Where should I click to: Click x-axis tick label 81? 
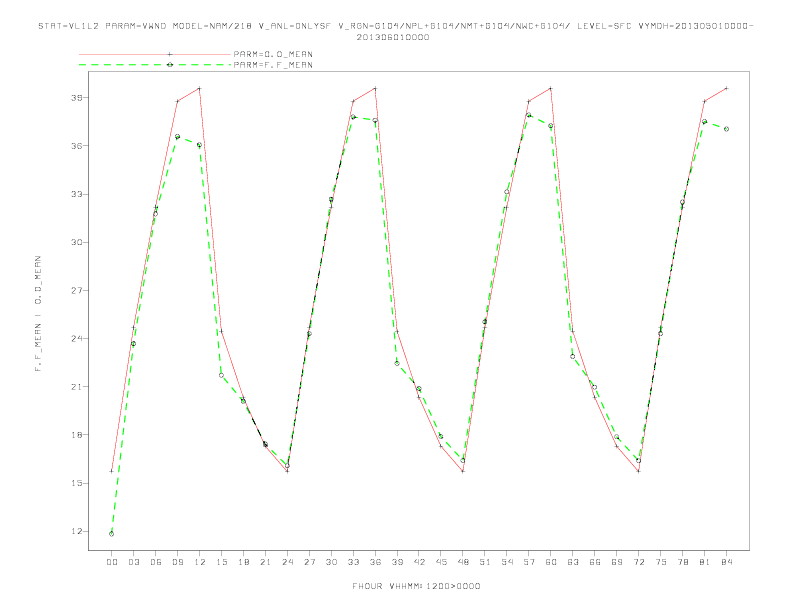705,562
